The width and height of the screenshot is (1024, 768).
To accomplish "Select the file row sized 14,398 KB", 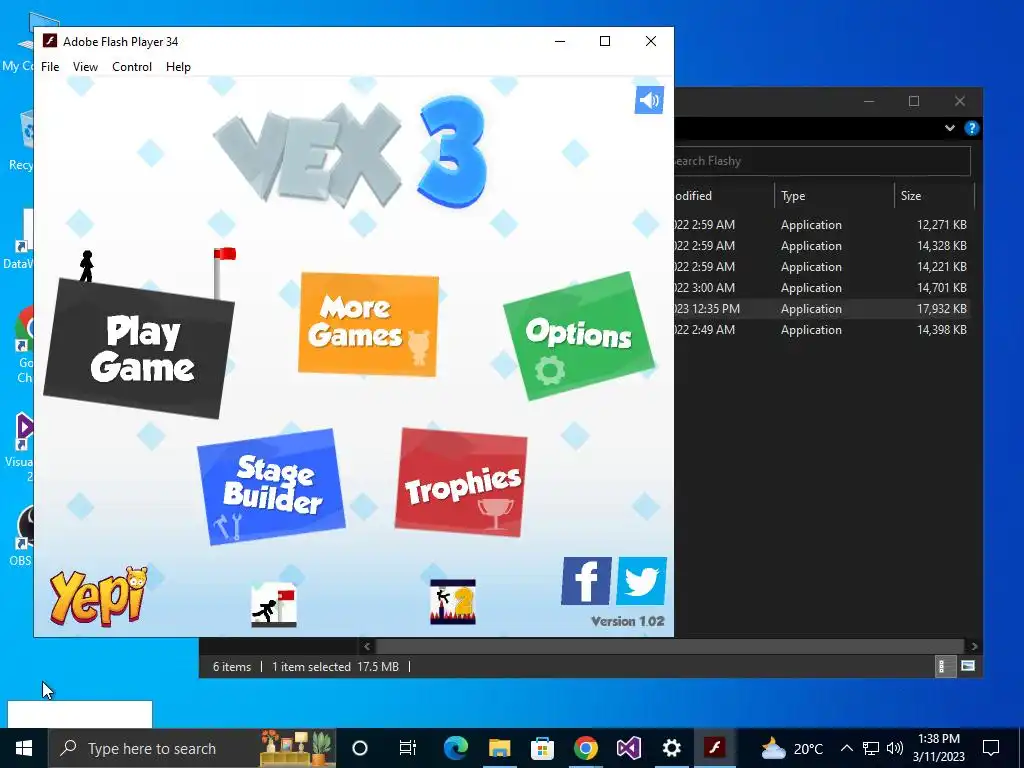I will [x=822, y=329].
